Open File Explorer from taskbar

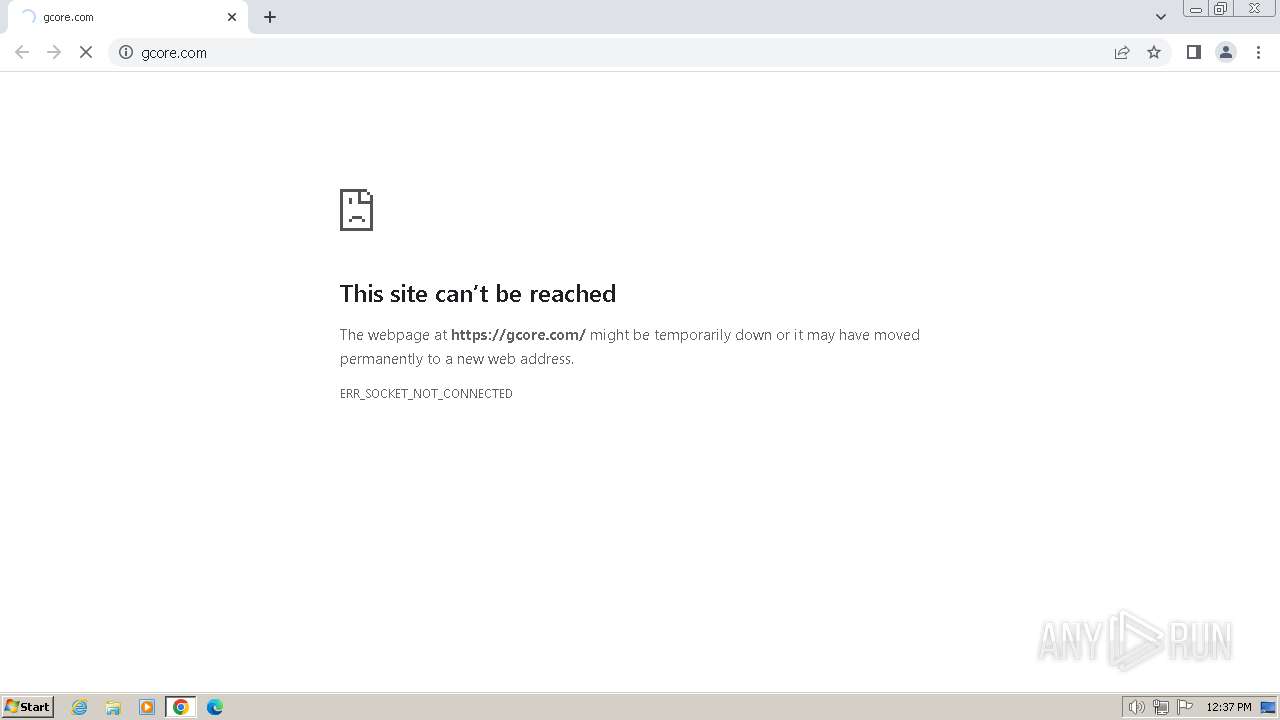[x=113, y=707]
